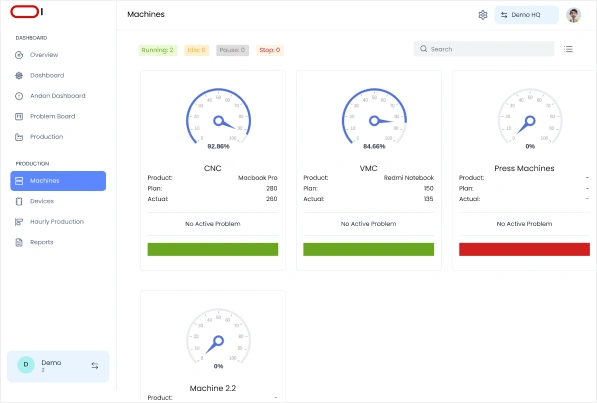
Task: Click the Press Machines 0% gauge
Action: click(x=530, y=118)
